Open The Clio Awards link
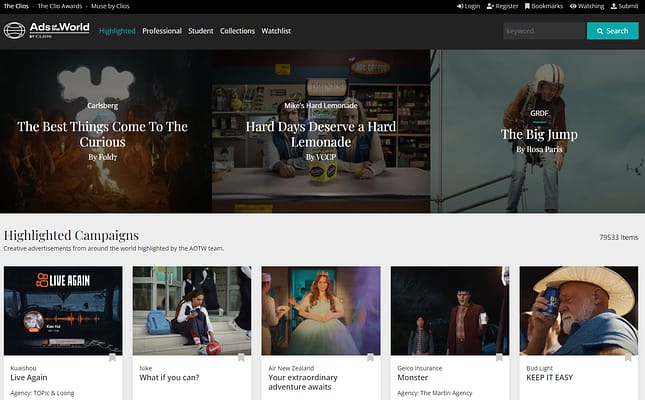 (x=60, y=6)
